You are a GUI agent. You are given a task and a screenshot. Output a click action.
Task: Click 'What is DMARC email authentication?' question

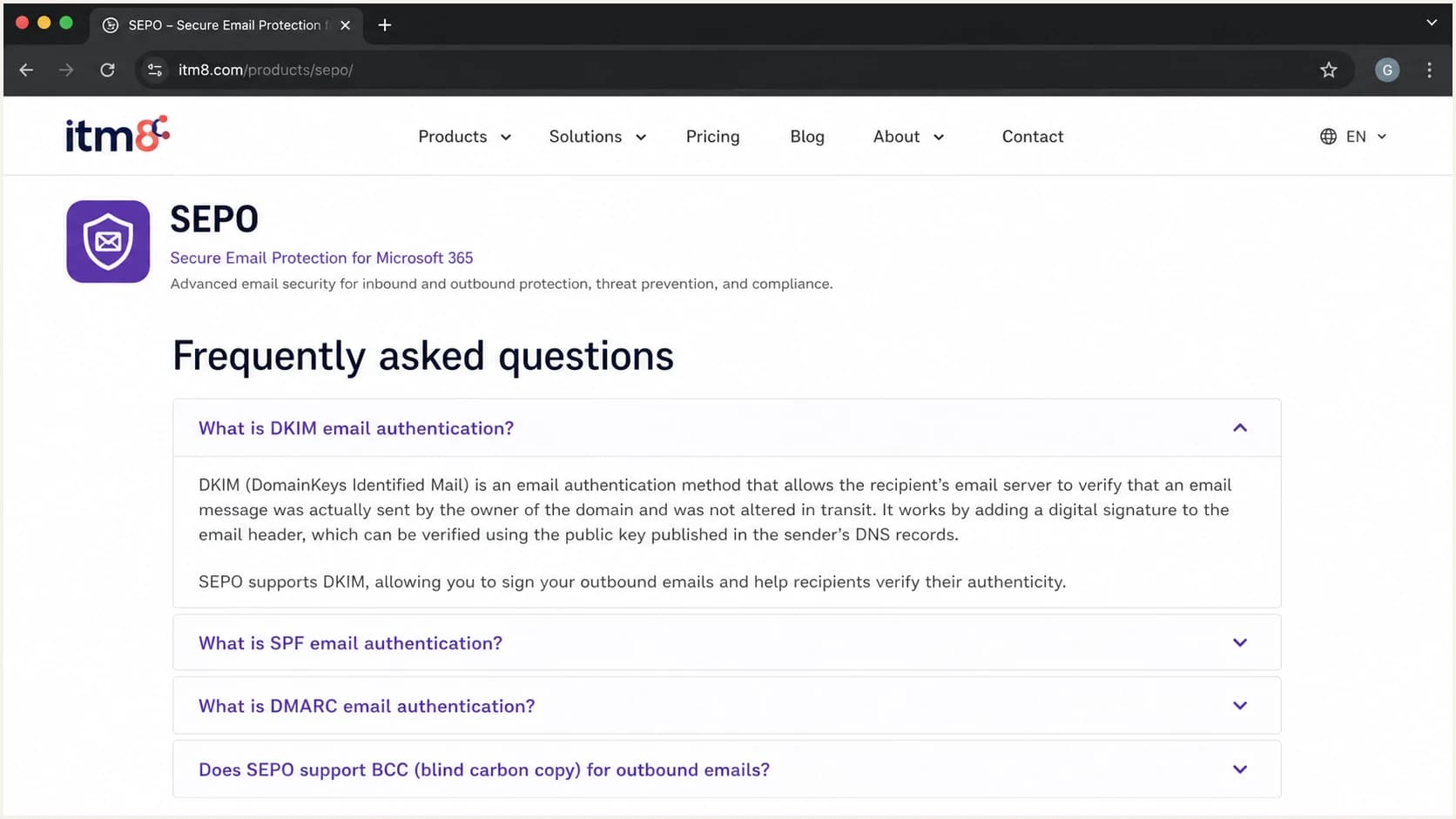(367, 706)
